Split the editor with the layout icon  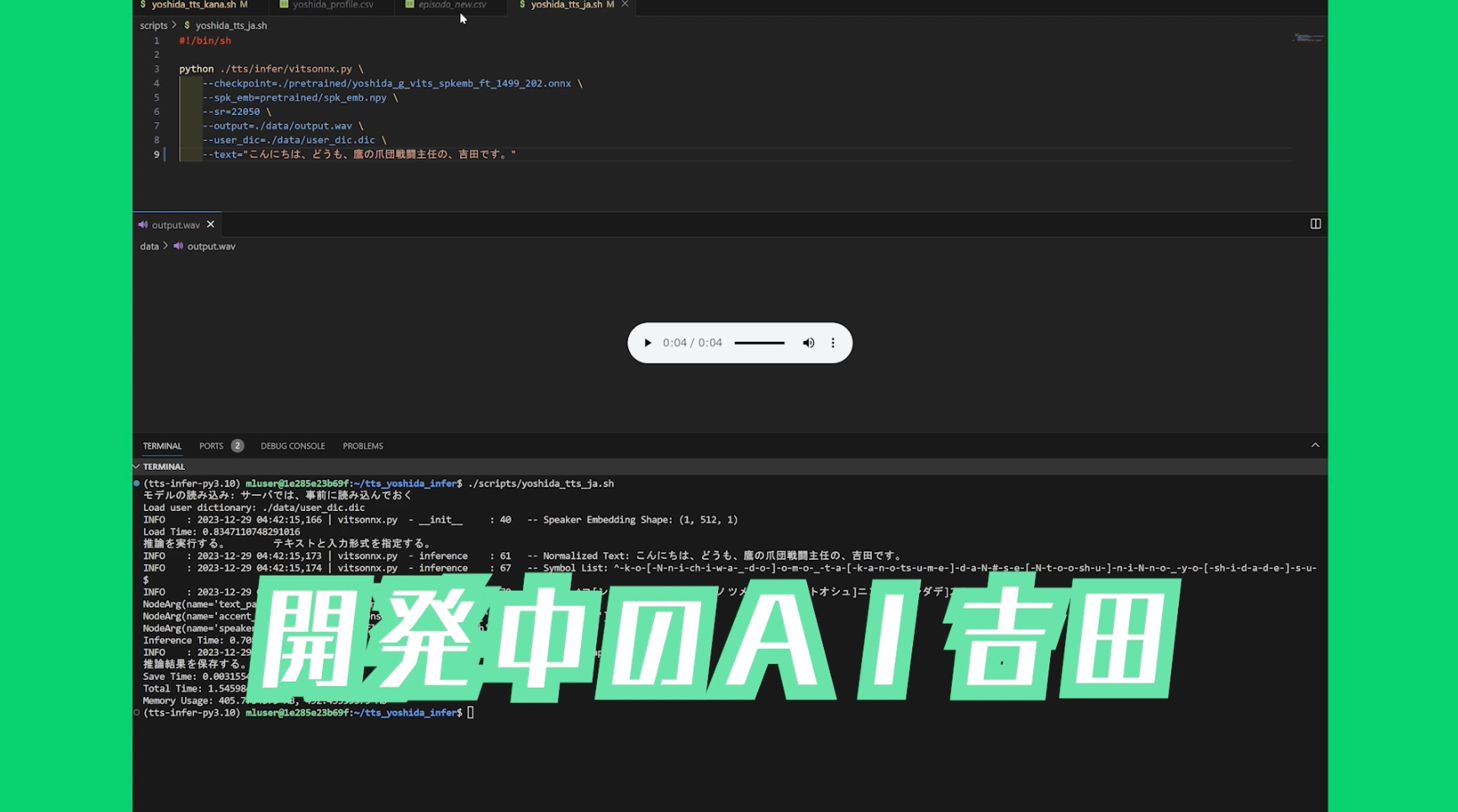(1315, 224)
